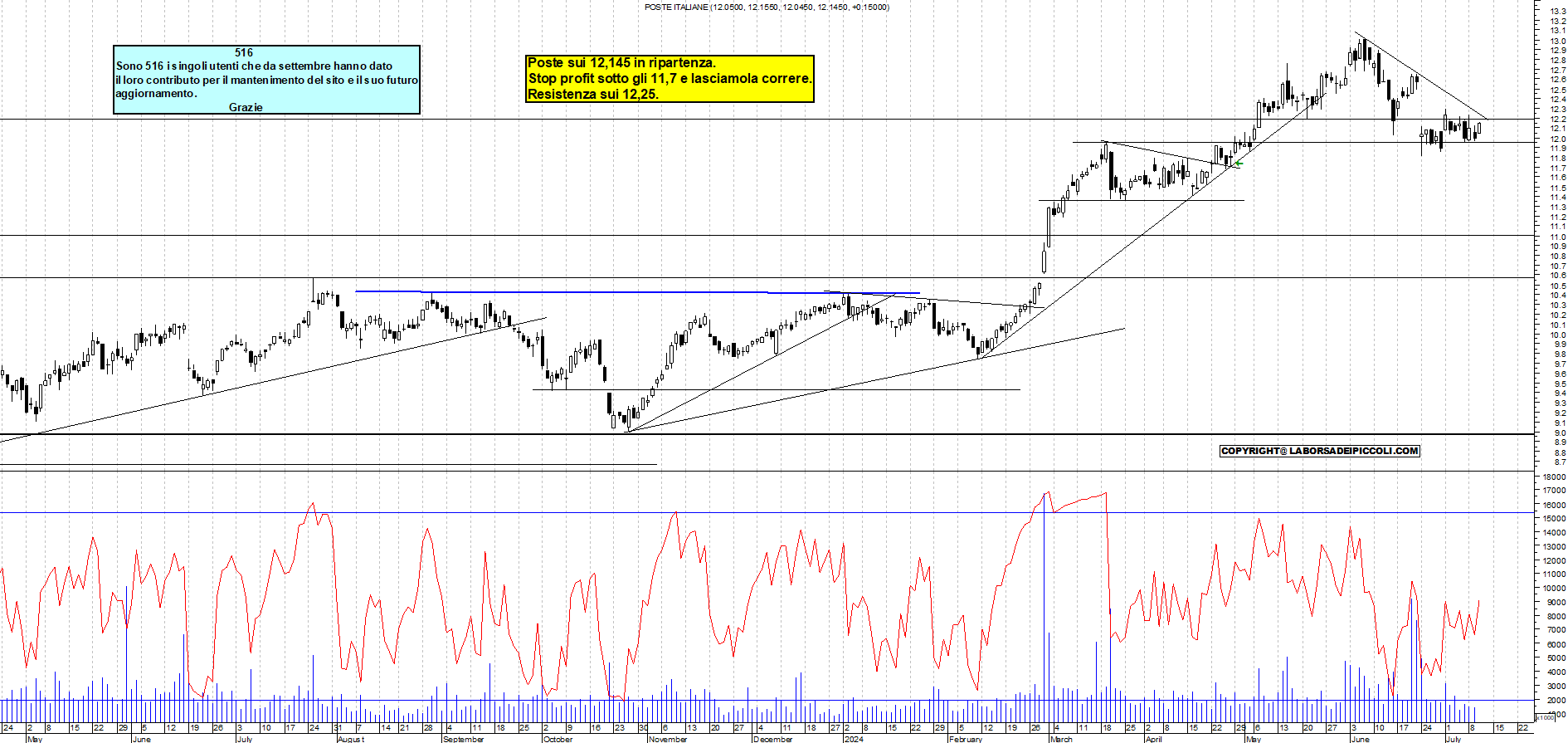This screenshot has width=1568, height=743.
Task: Click volume axis label 17000
Action: [1554, 491]
